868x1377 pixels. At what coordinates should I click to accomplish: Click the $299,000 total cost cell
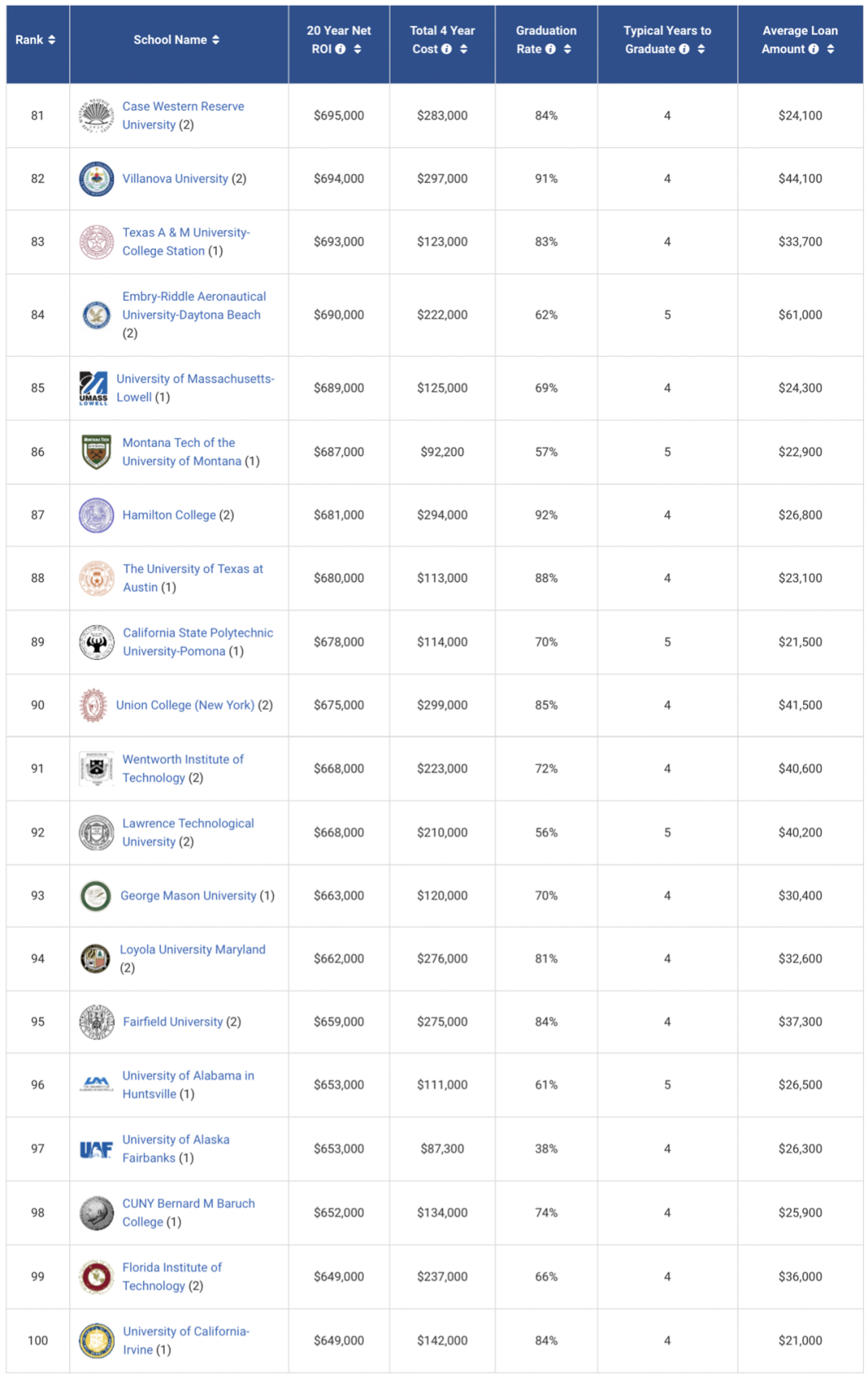click(x=442, y=705)
